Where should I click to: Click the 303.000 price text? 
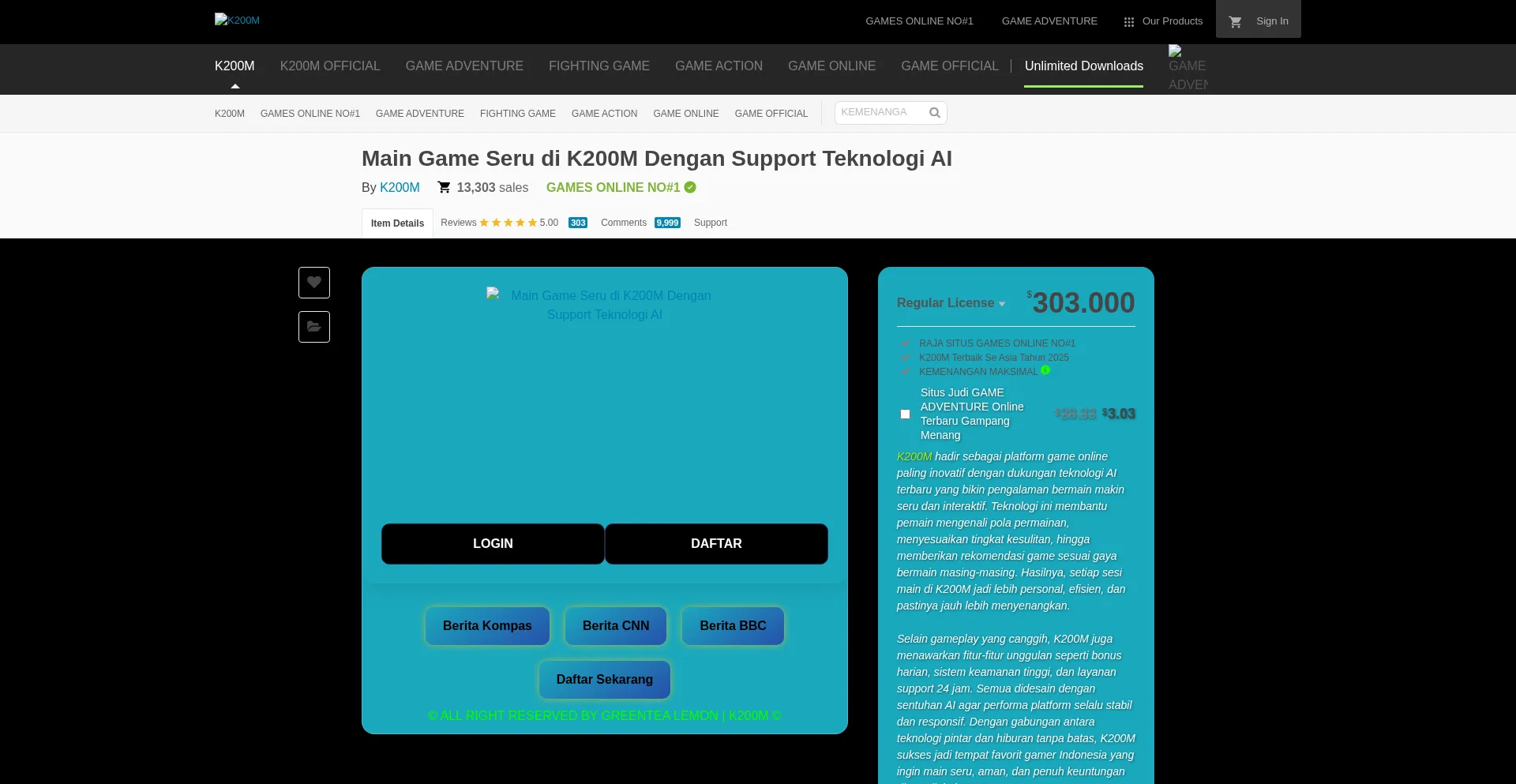tap(1083, 303)
